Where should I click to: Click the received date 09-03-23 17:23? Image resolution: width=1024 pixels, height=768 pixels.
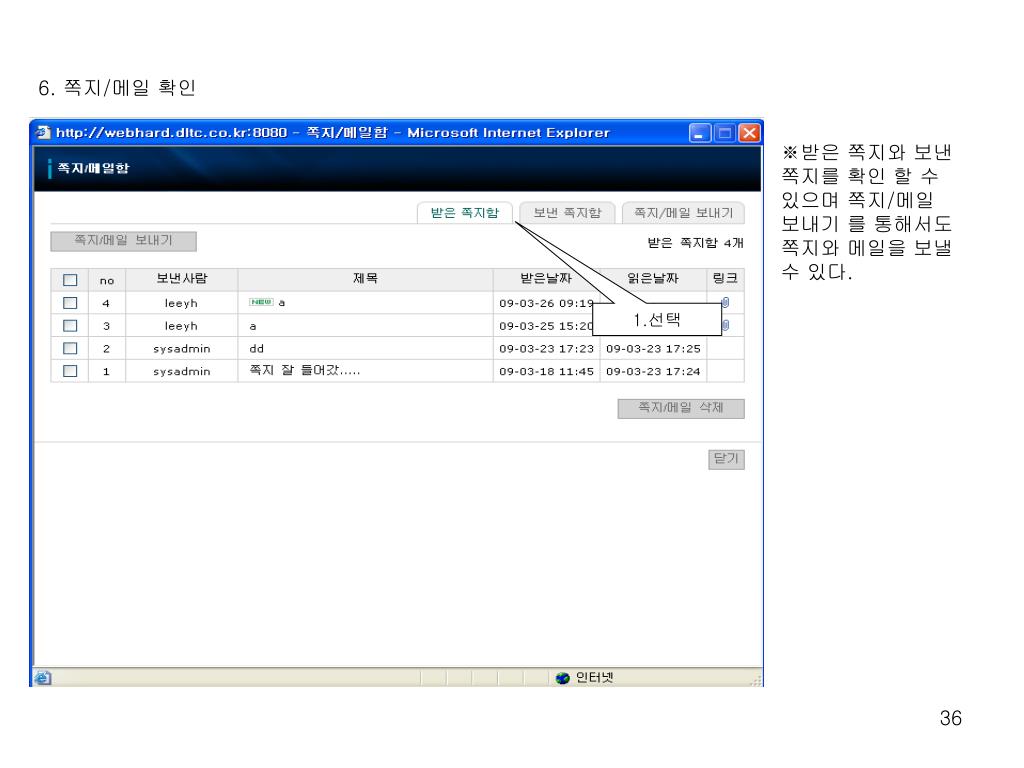pos(546,349)
